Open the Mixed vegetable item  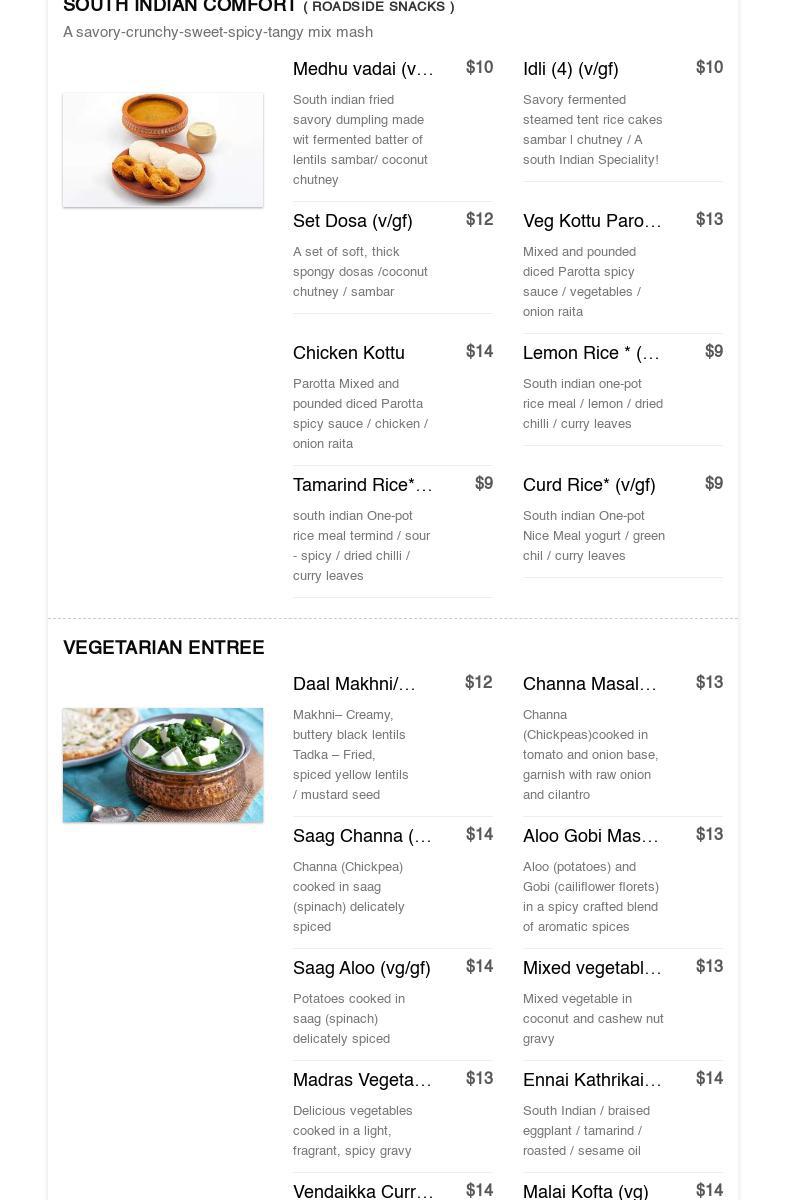[592, 968]
